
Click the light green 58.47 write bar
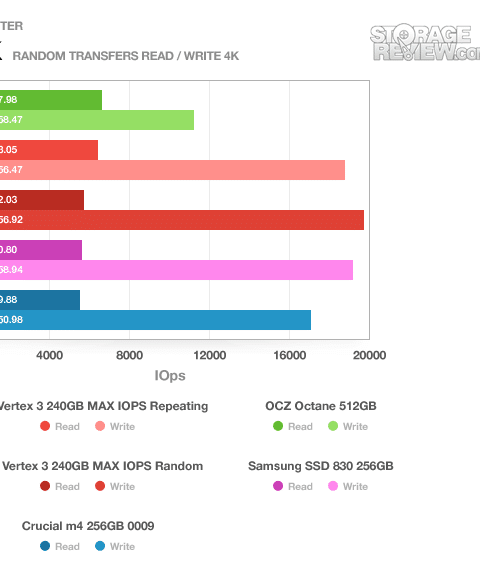[x=97, y=120]
